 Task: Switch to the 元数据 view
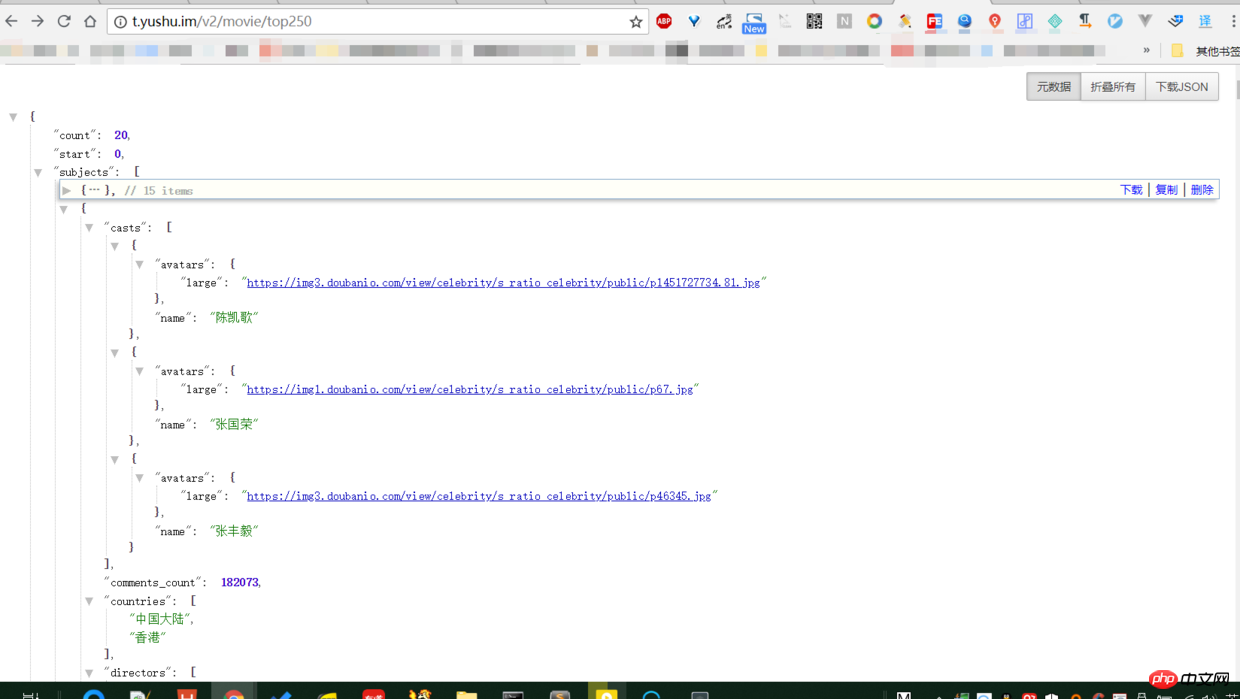[x=1053, y=87]
